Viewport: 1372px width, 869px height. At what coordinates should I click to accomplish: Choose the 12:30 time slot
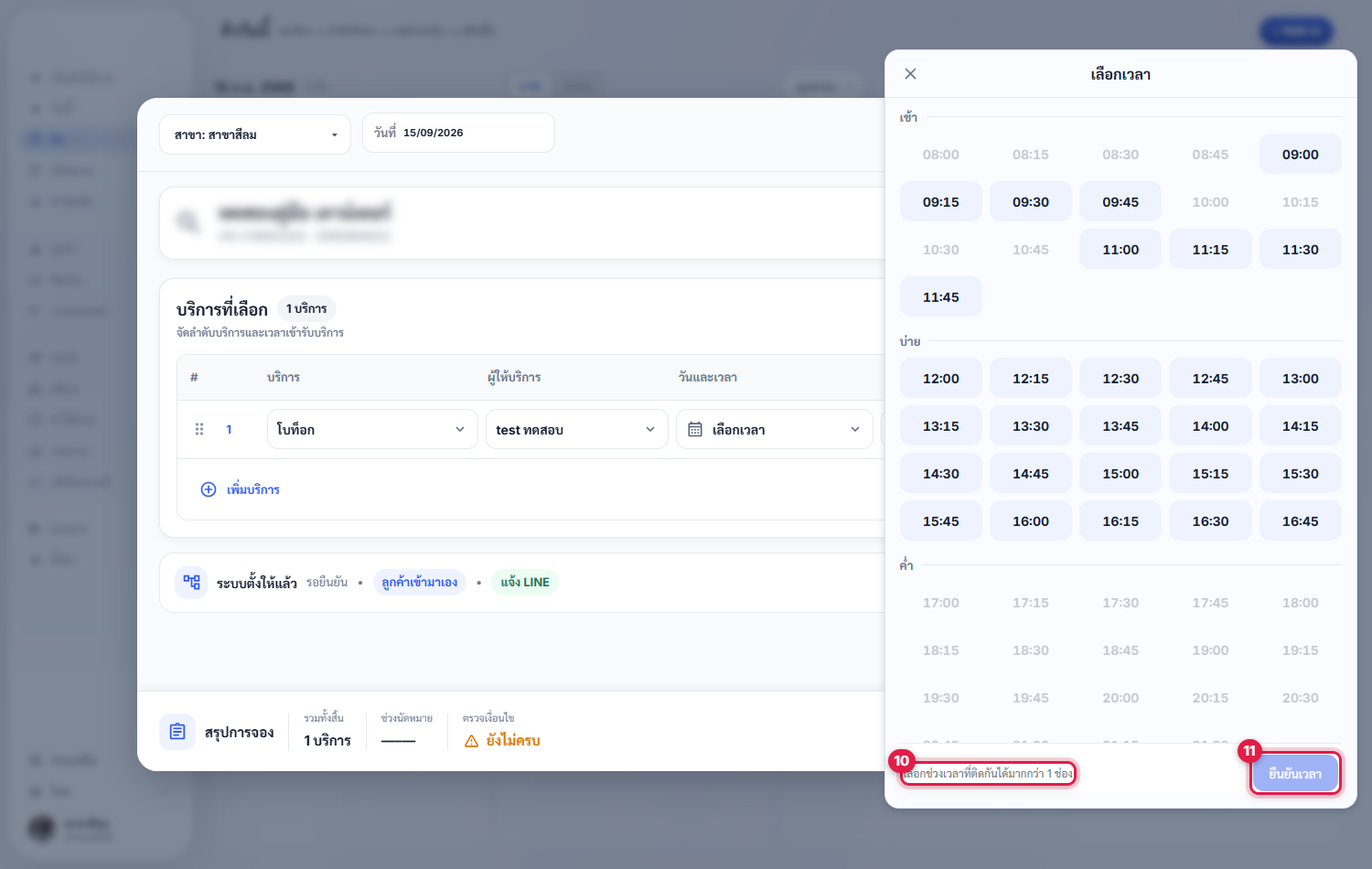(1120, 379)
